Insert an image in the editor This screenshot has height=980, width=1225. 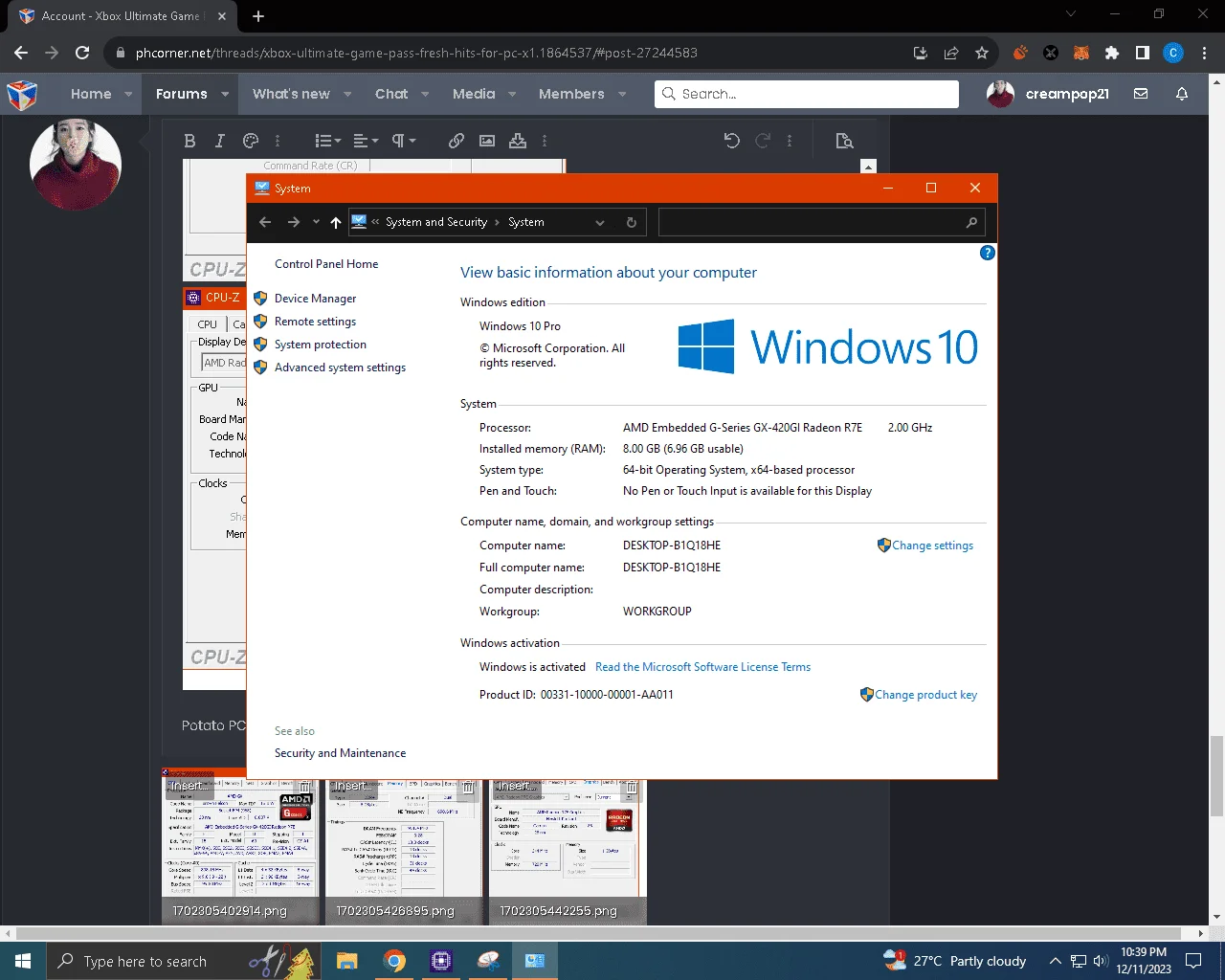[x=487, y=141]
